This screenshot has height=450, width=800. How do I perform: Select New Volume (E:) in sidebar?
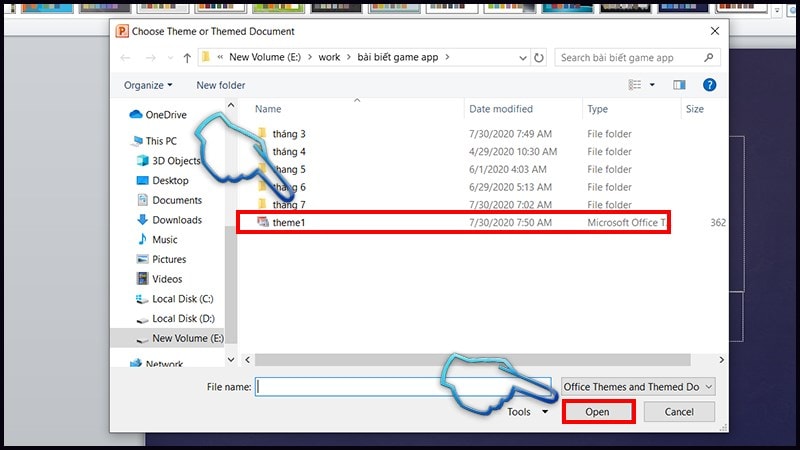(x=180, y=338)
